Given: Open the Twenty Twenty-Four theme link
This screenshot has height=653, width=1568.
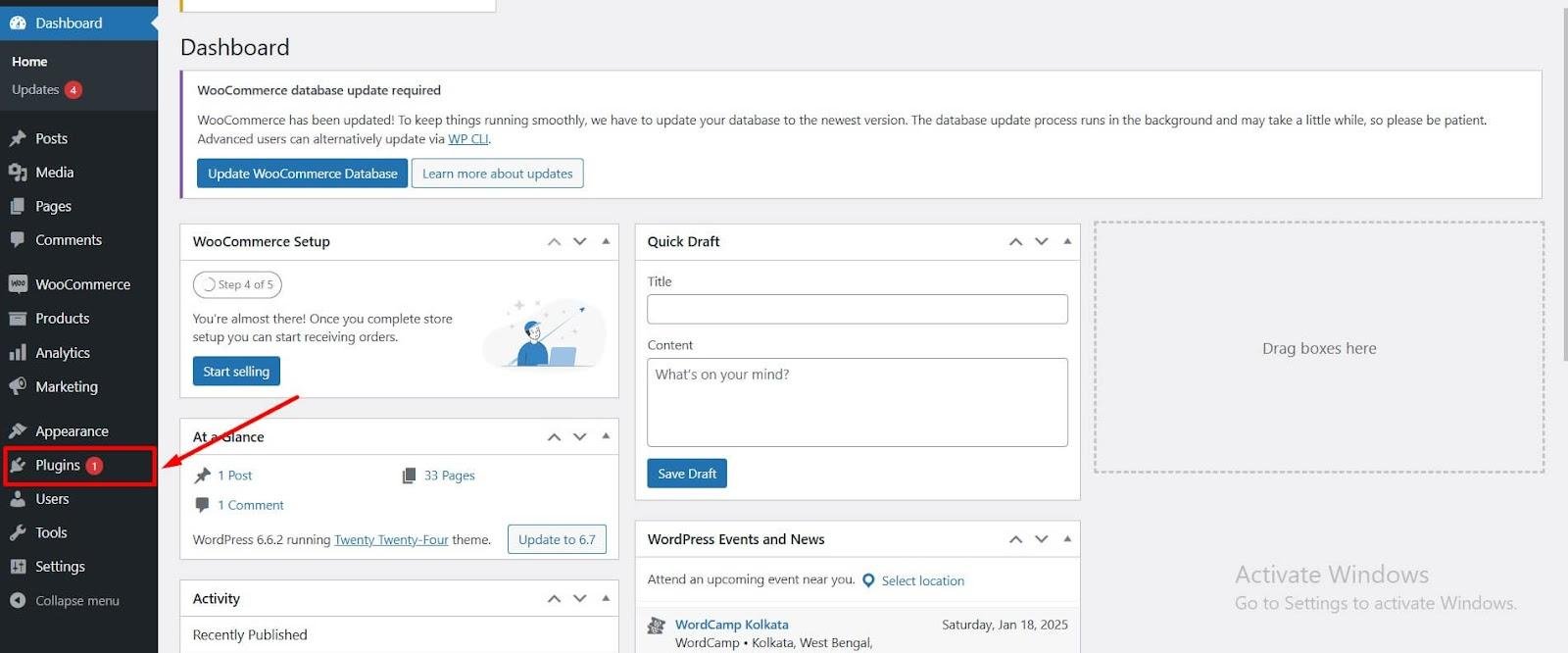Looking at the screenshot, I should (391, 540).
